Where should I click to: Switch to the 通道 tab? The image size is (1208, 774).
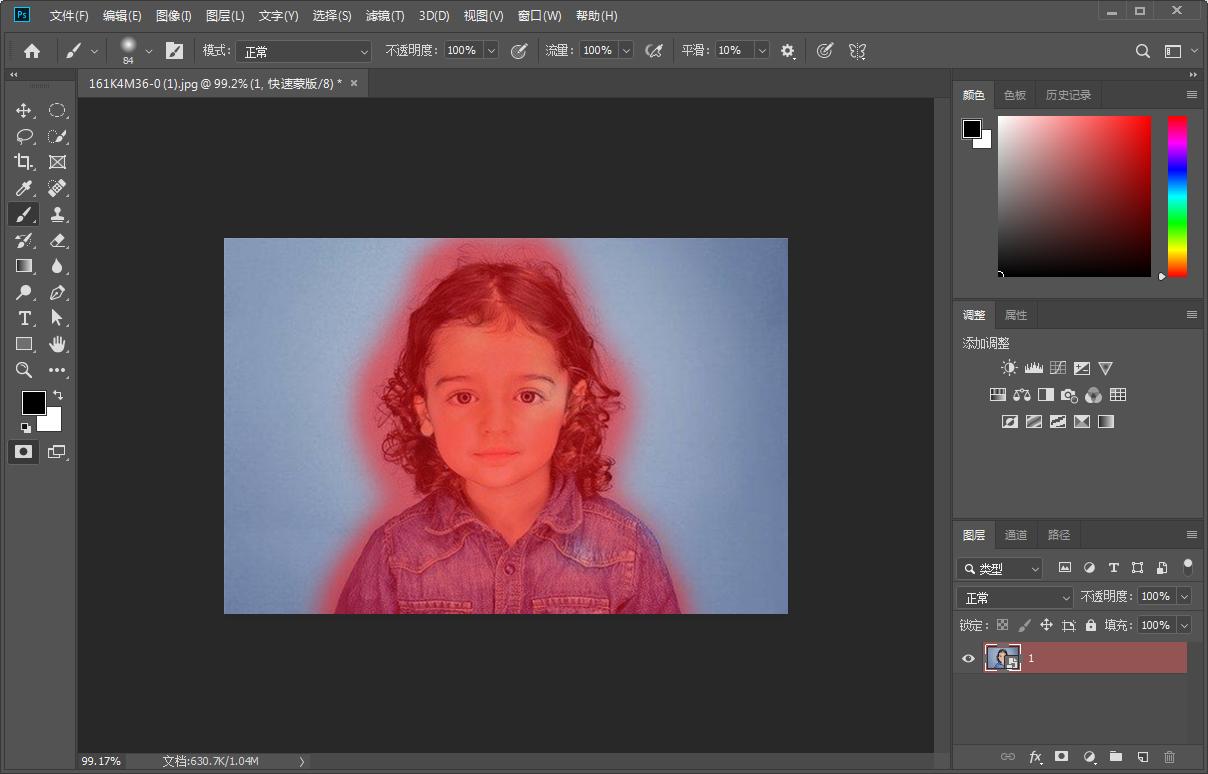click(1015, 535)
